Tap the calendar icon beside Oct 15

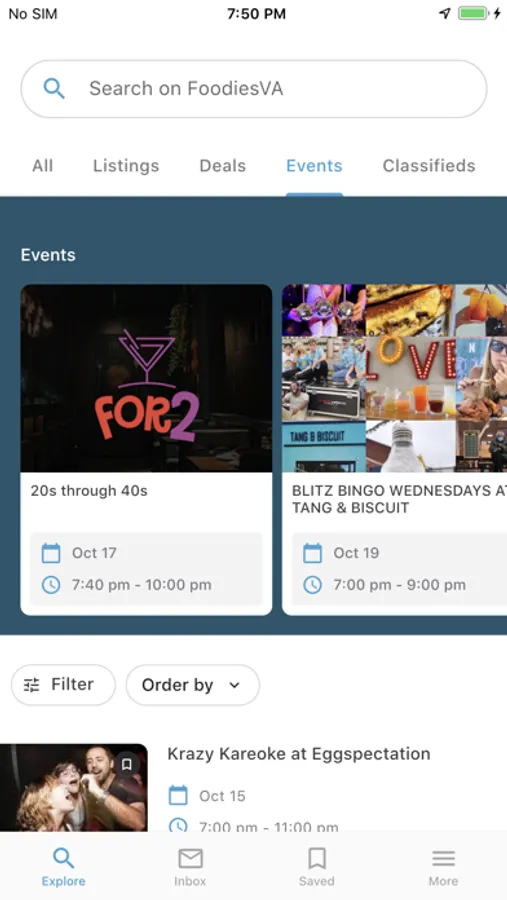pyautogui.click(x=178, y=796)
